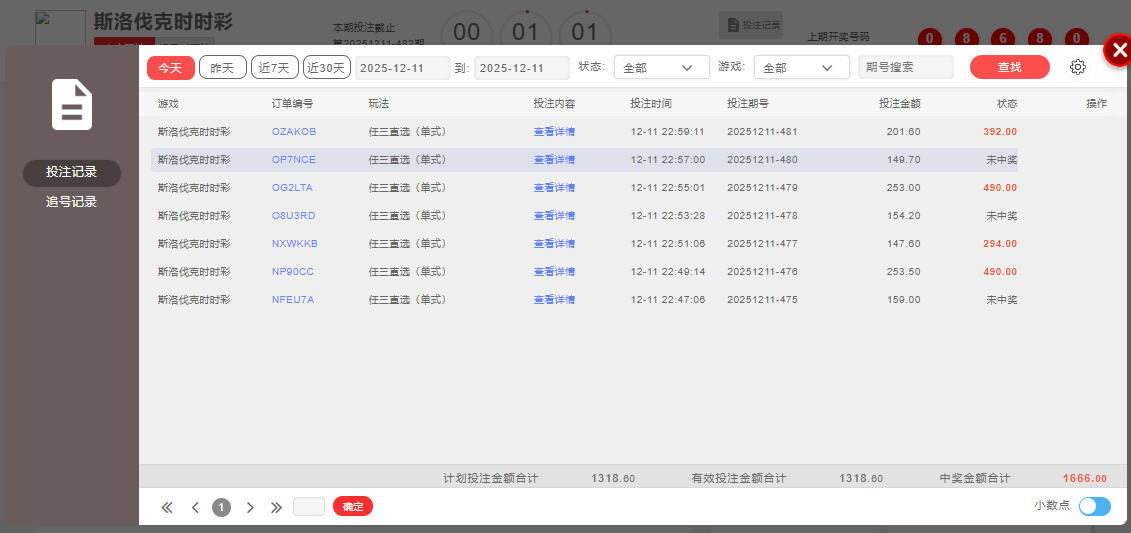Select the 今天 date filter
The height and width of the screenshot is (533, 1131).
171,67
